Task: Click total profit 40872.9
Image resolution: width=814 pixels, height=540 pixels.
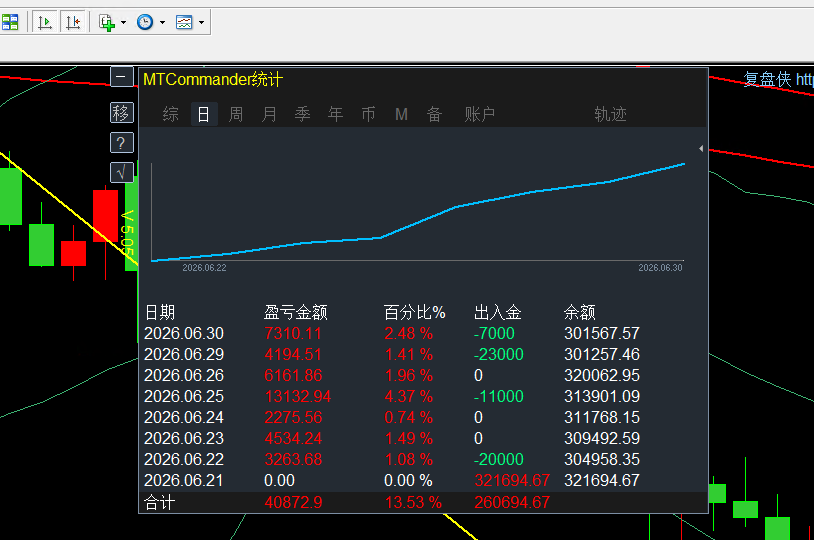Action: [x=293, y=503]
